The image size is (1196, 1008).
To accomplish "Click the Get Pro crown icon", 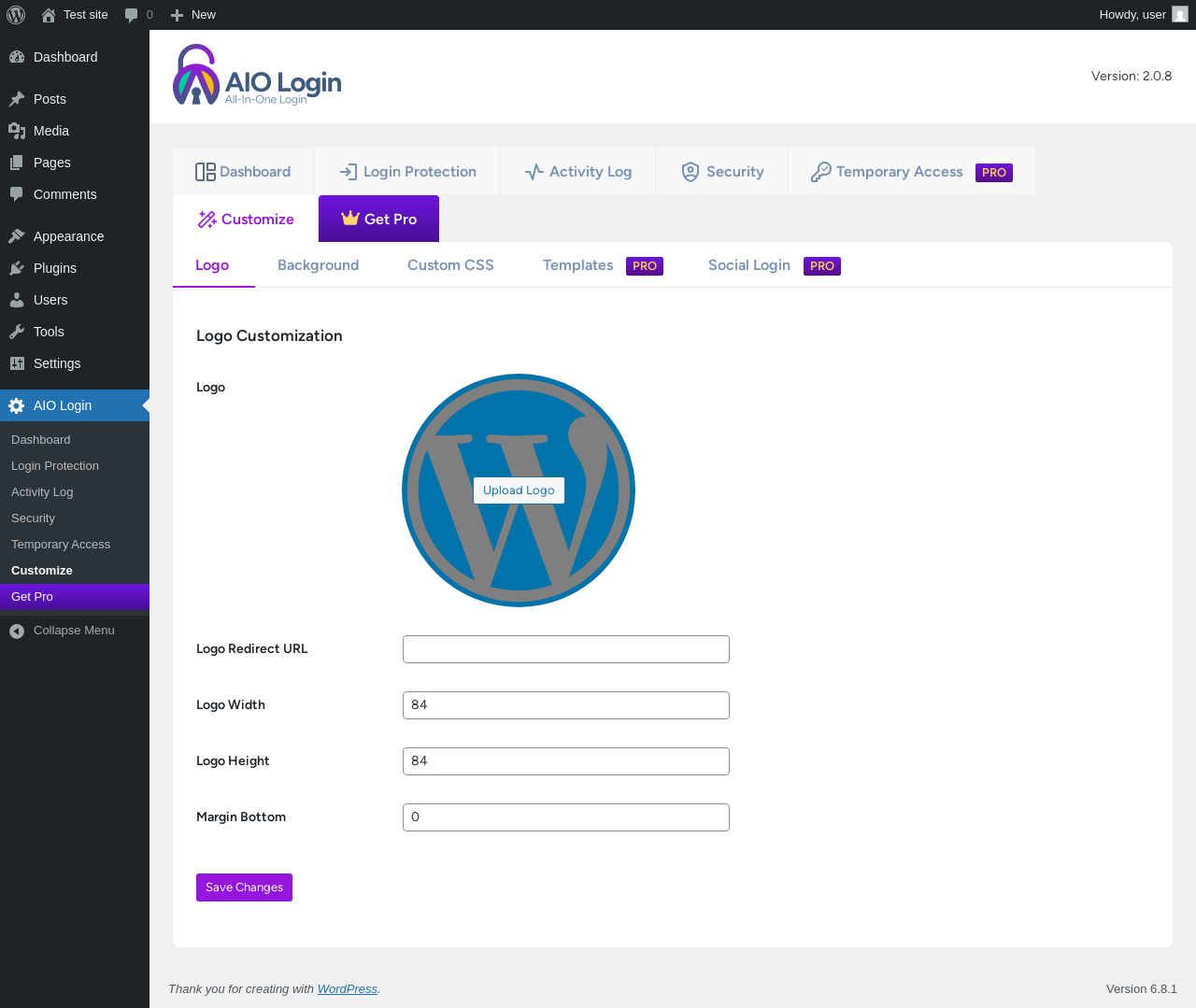I will pyautogui.click(x=350, y=218).
